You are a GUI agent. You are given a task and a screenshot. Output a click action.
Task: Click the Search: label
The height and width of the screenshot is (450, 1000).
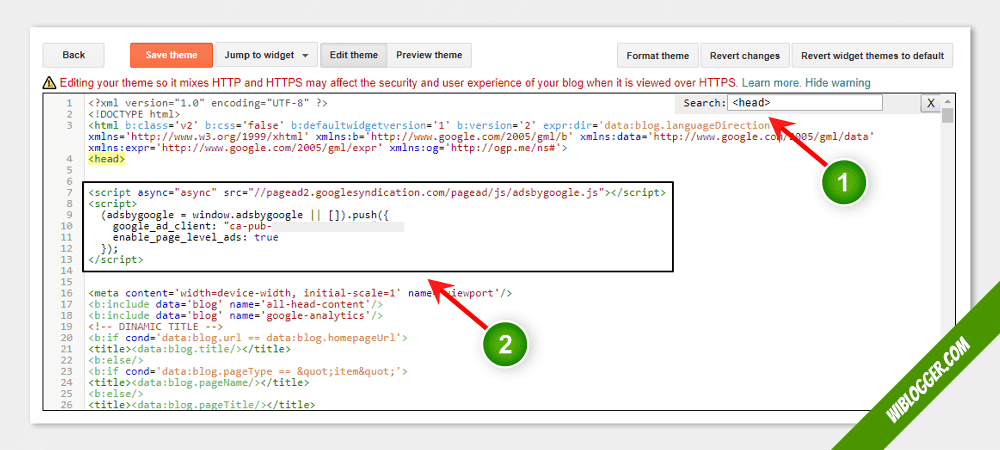point(704,103)
